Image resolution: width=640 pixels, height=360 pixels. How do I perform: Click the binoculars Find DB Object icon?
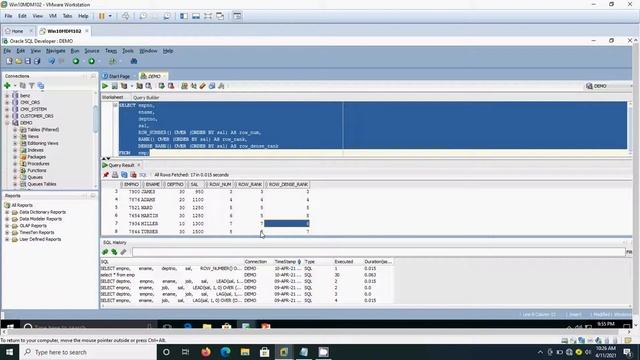(133, 61)
